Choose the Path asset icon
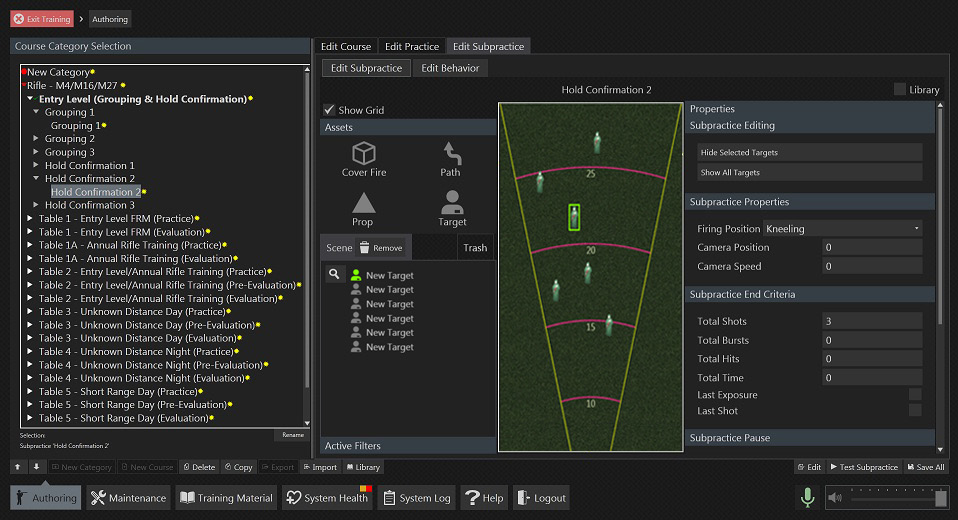Image resolution: width=958 pixels, height=520 pixels. tap(451, 154)
